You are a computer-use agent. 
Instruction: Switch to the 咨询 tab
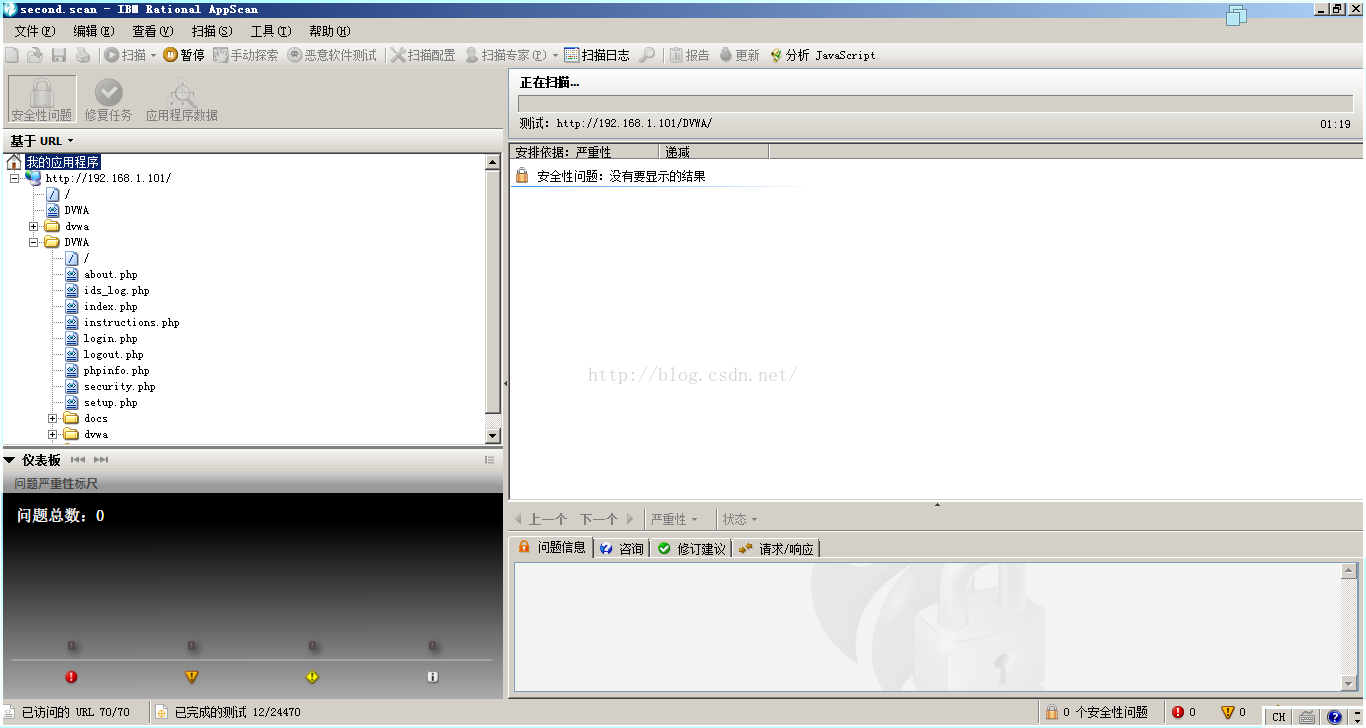(x=622, y=548)
